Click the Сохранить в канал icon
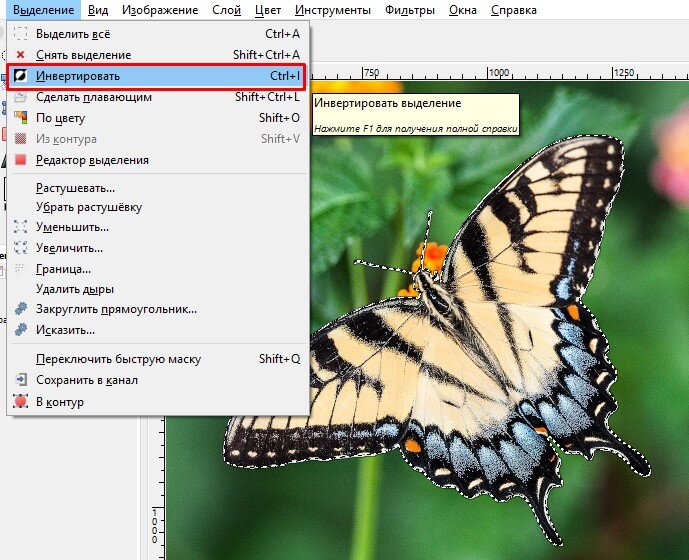This screenshot has height=560, width=689. [x=21, y=379]
